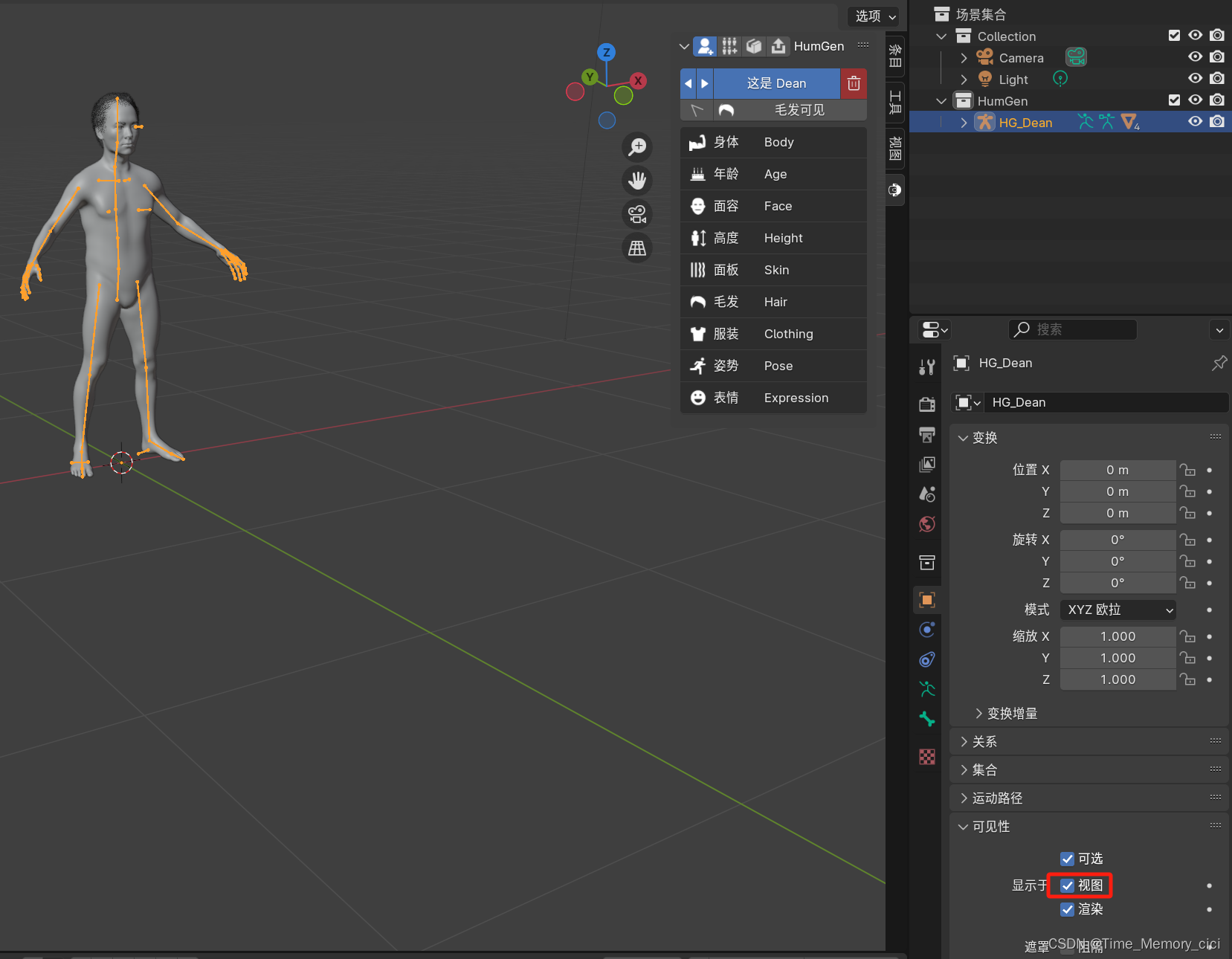Hide Camera in viewport with eye icon
Screen dimensions: 1232x959
tap(1196, 57)
